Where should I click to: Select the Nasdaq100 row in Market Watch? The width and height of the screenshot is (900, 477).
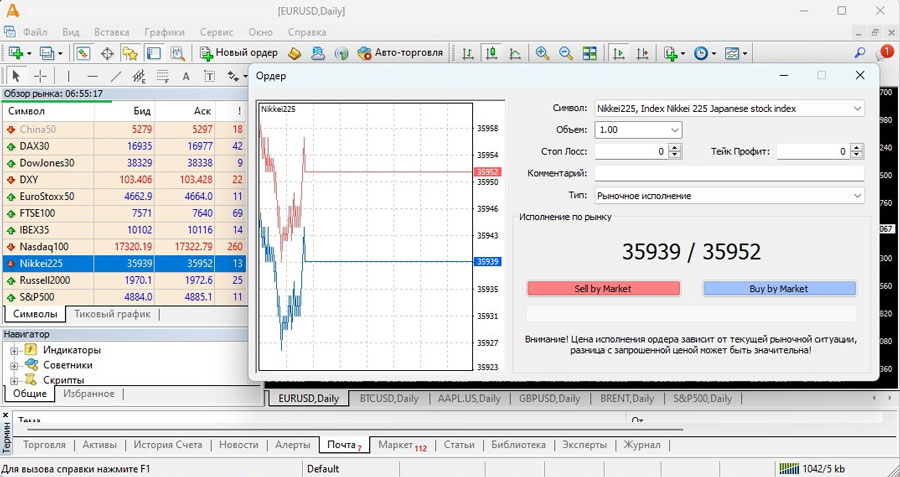pos(124,247)
